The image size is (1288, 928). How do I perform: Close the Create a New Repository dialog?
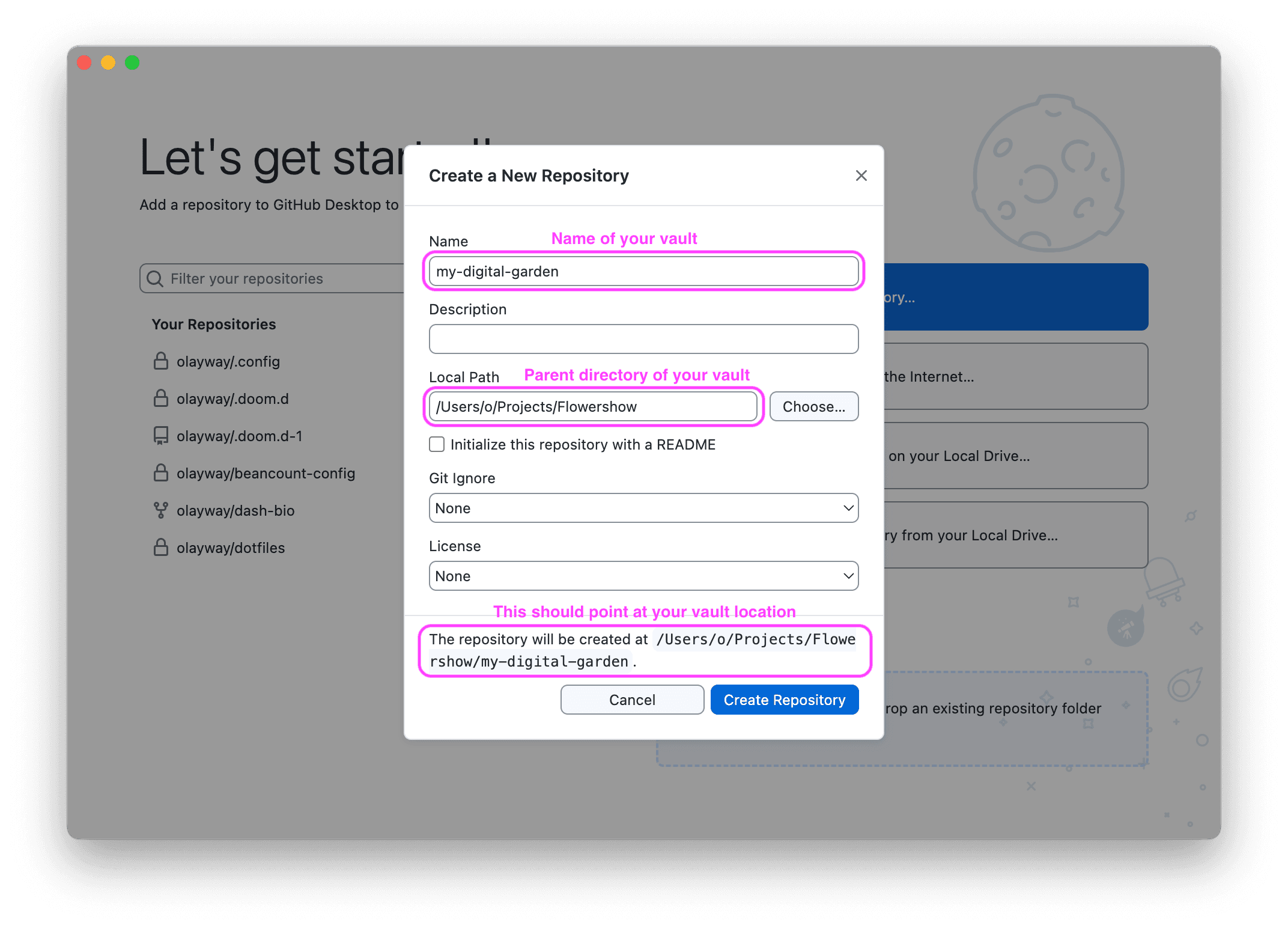tap(861, 176)
